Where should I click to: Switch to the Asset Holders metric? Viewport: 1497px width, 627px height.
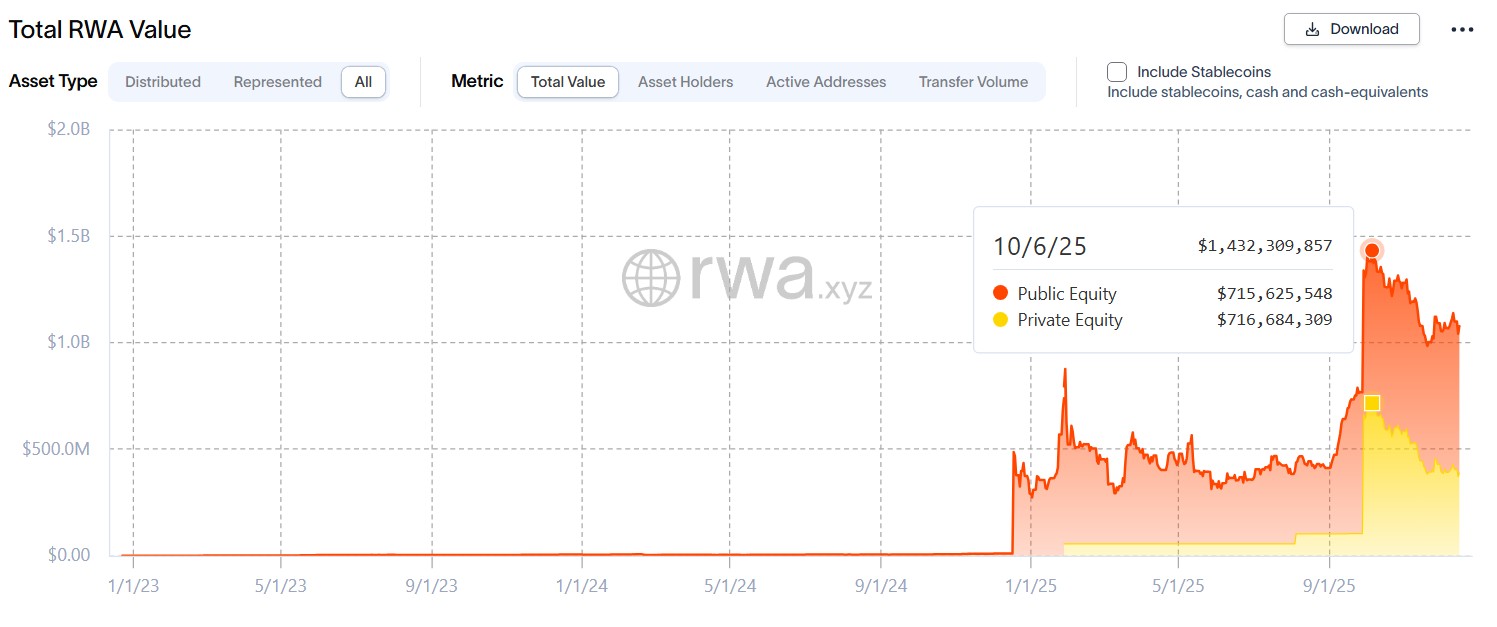pyautogui.click(x=685, y=82)
